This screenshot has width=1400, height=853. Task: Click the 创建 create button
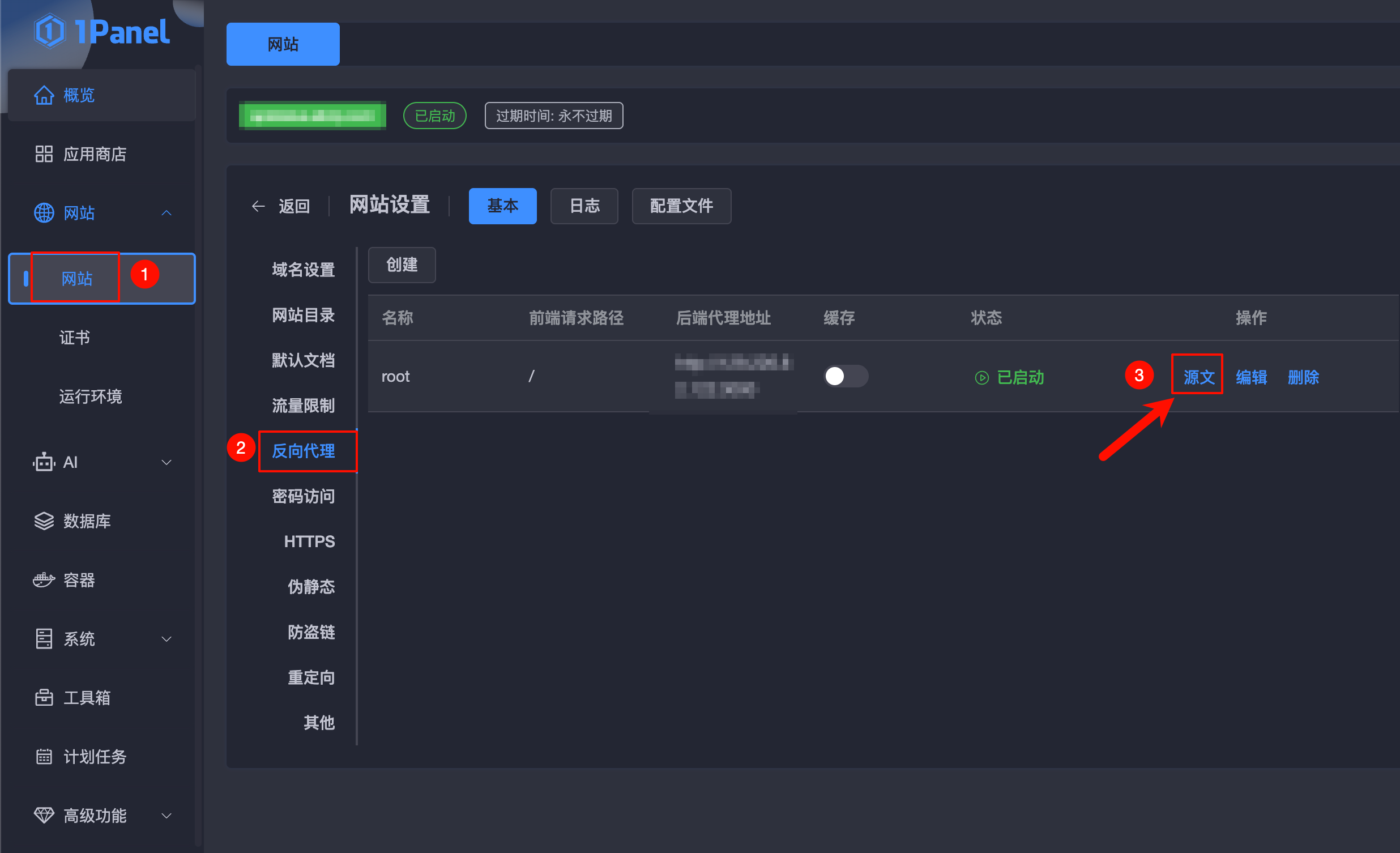click(x=402, y=265)
